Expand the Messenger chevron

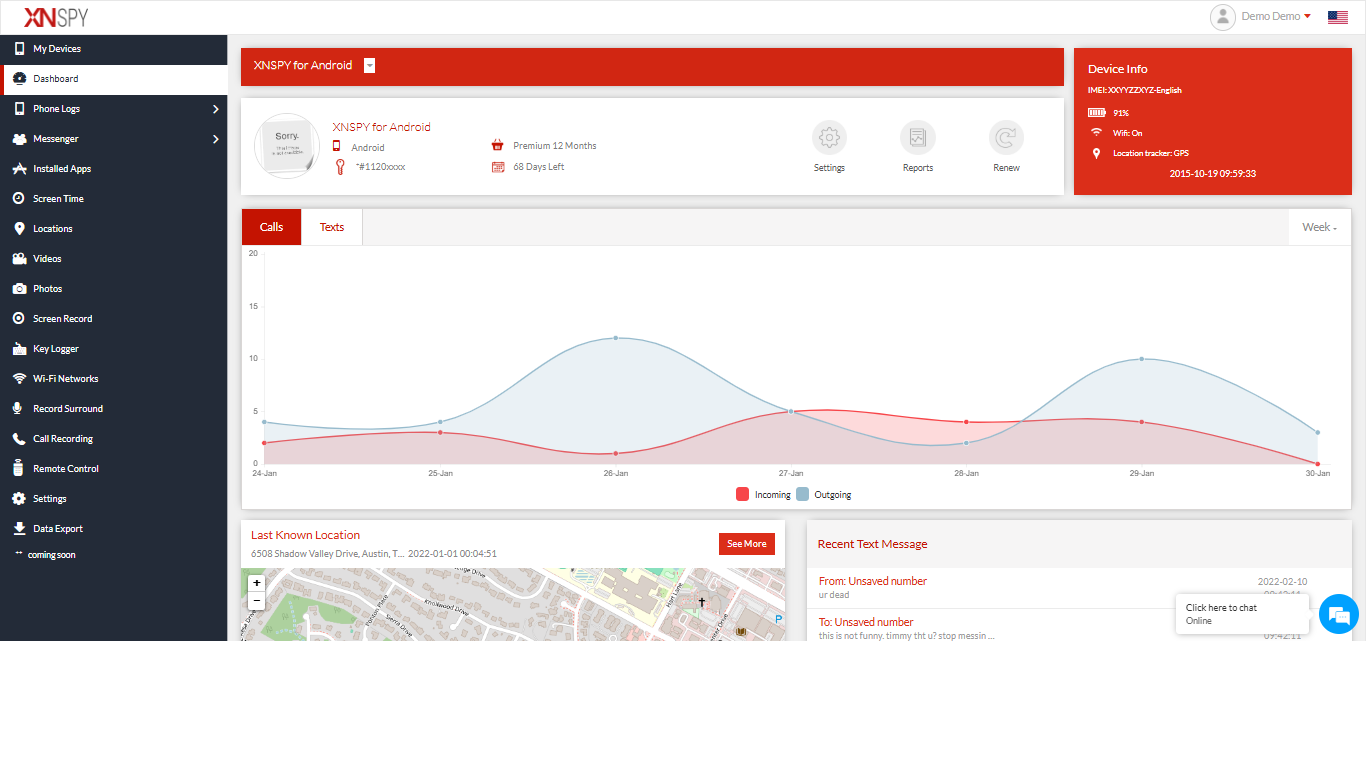coord(215,139)
